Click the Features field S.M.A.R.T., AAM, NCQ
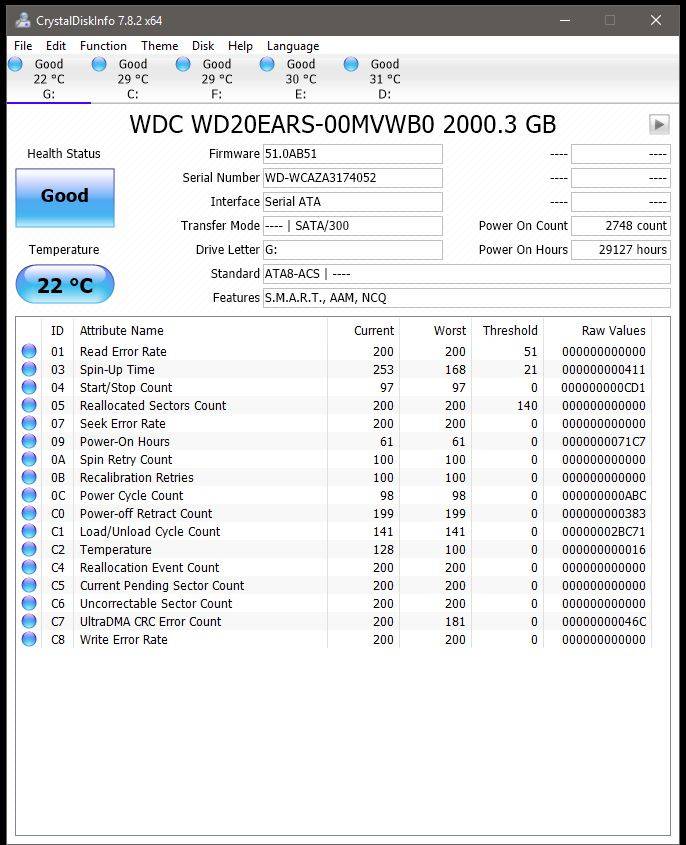The image size is (686, 845). point(467,297)
